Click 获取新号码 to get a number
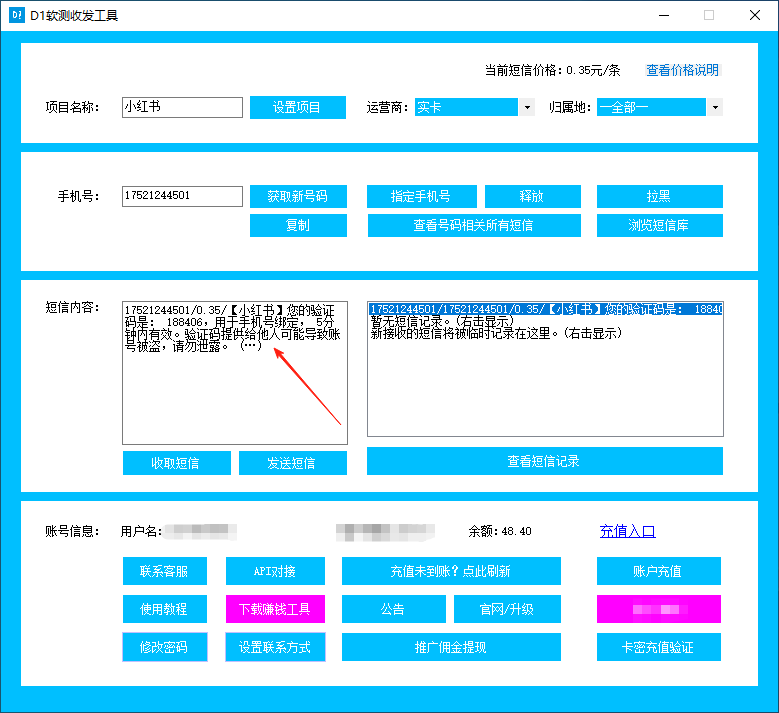Image resolution: width=779 pixels, height=713 pixels. tap(298, 196)
